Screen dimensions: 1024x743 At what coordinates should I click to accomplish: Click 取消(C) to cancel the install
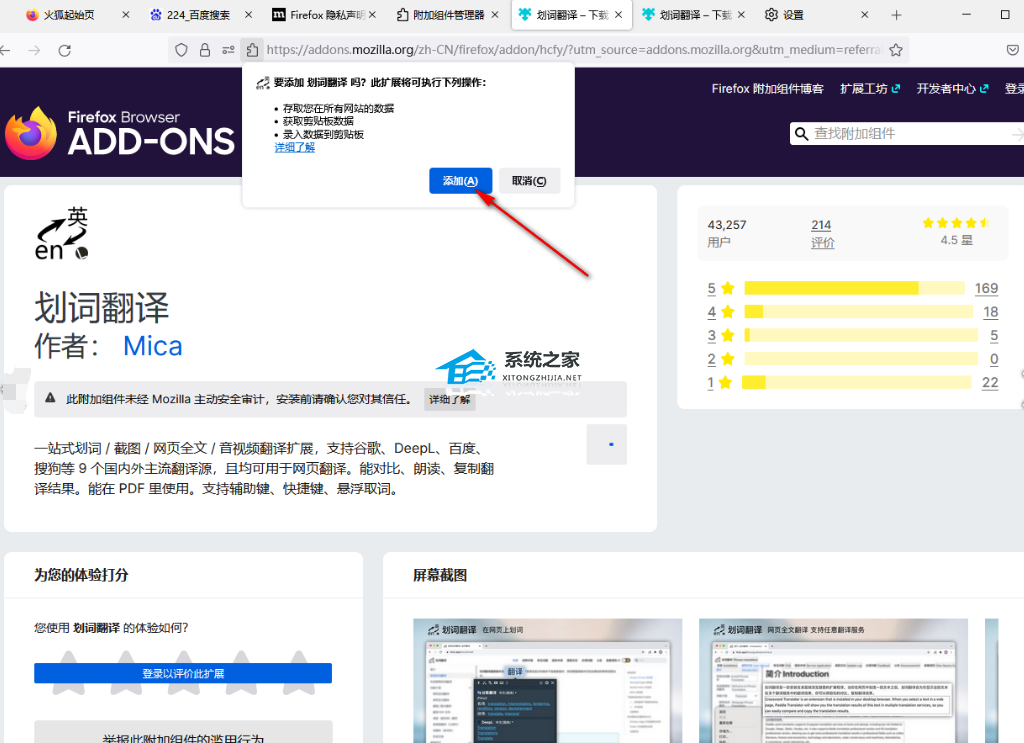click(529, 181)
